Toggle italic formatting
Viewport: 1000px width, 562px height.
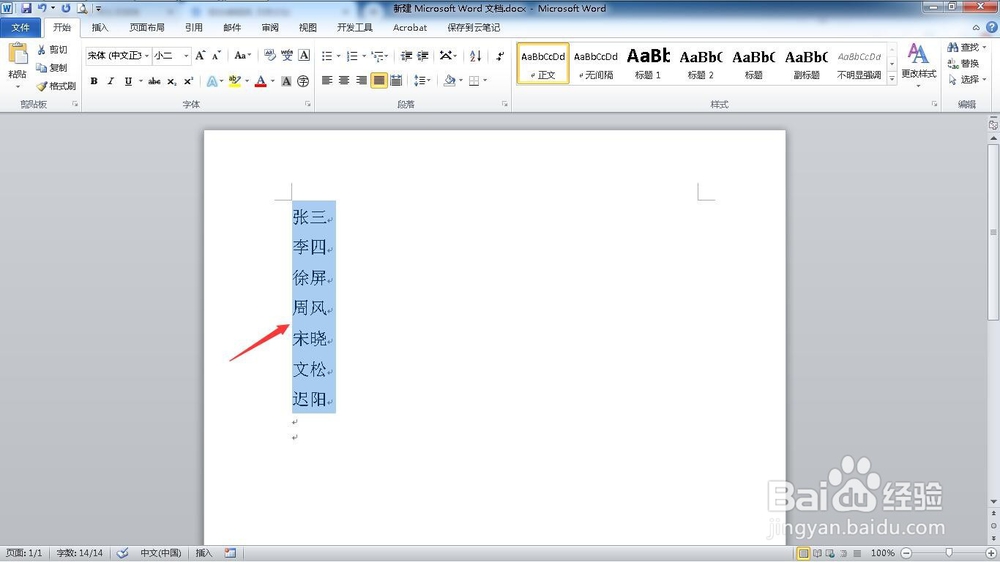(110, 81)
